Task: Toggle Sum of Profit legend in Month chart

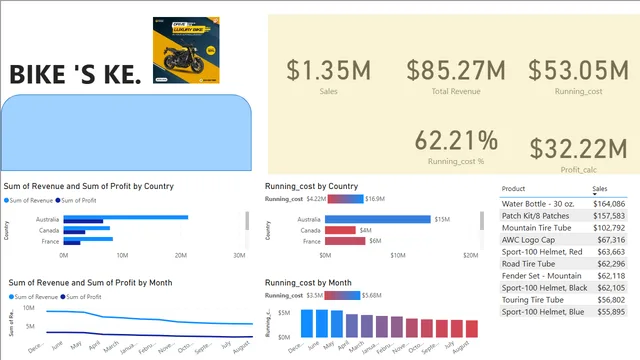Action: click(81, 297)
